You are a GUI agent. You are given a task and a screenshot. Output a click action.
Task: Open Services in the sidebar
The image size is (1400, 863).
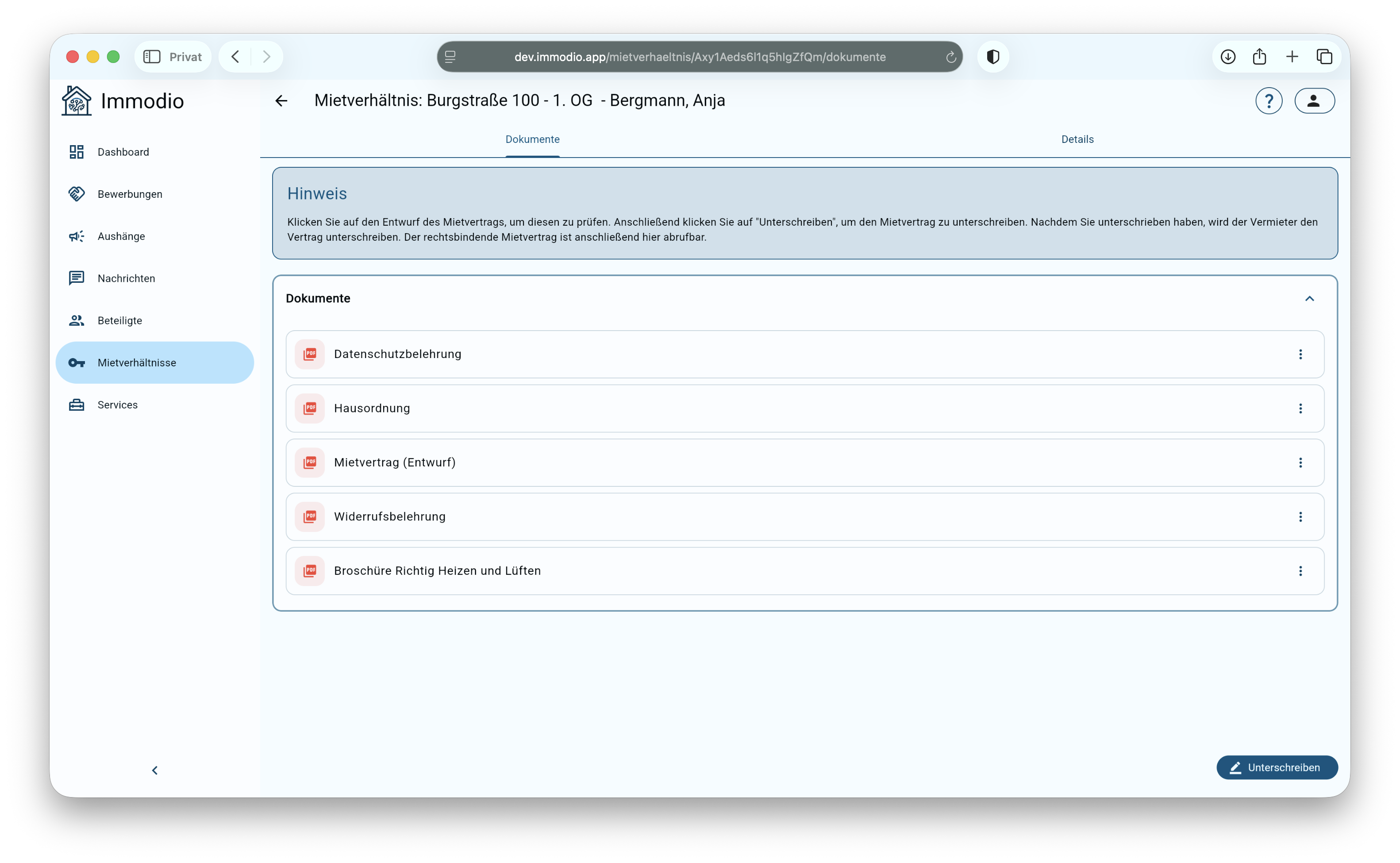pyautogui.click(x=154, y=405)
